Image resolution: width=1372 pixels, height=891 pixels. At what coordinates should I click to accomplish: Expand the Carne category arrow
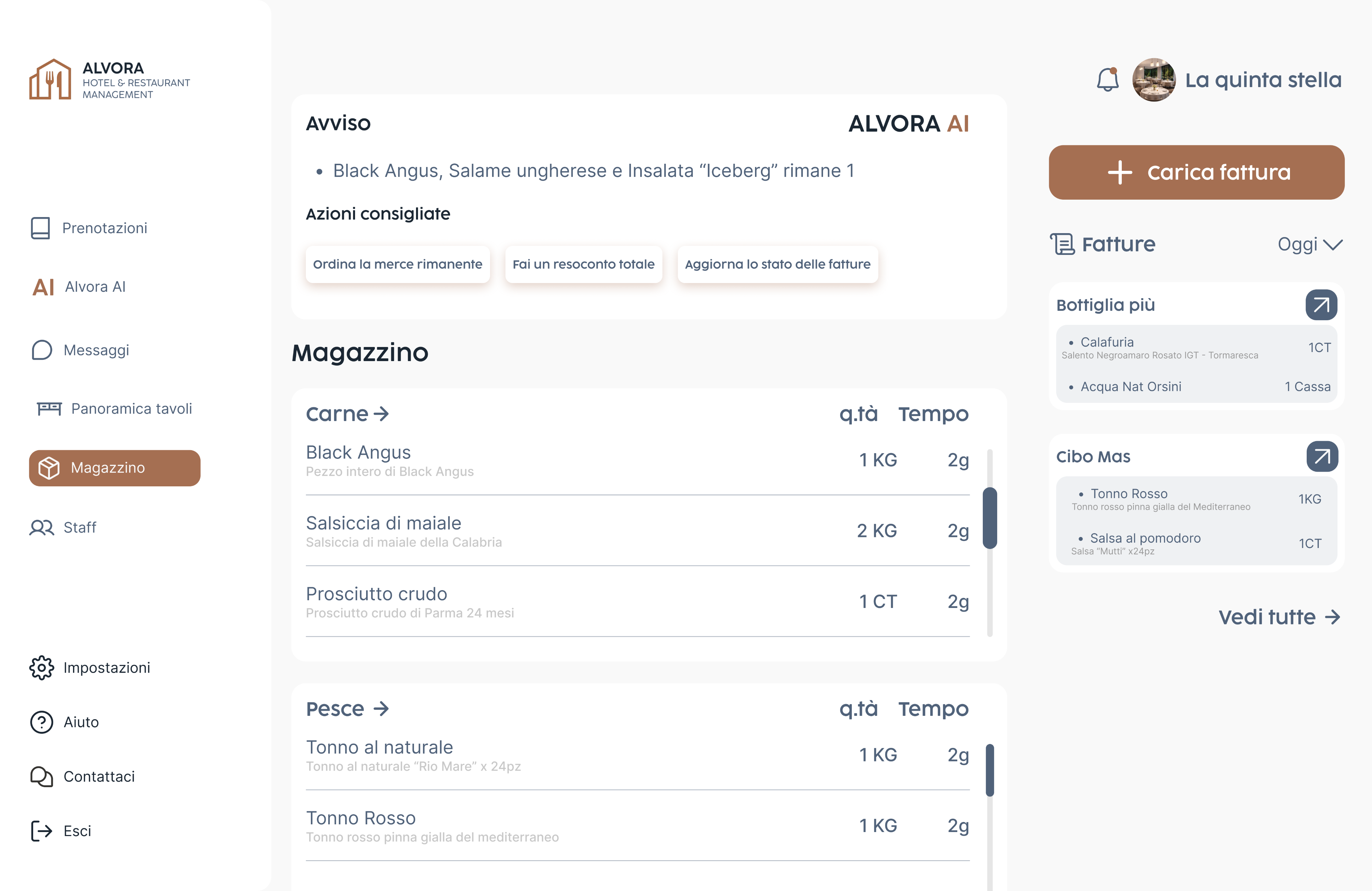pyautogui.click(x=381, y=413)
